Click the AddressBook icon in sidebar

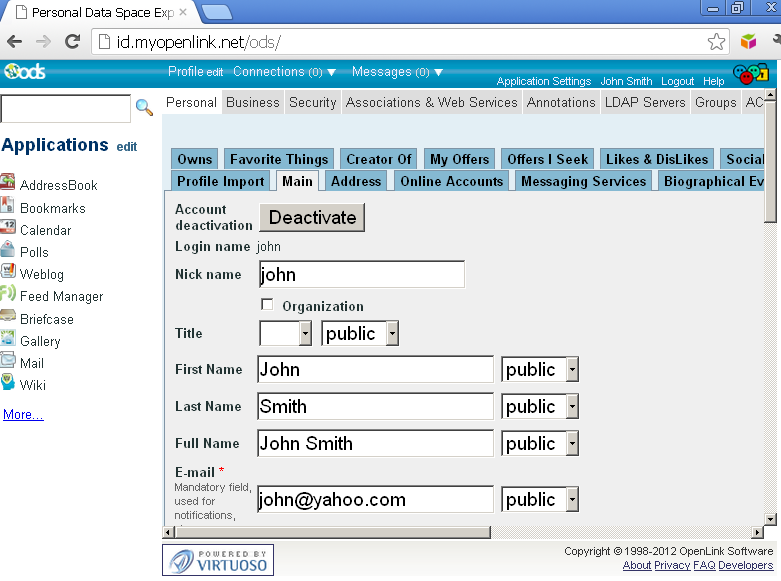8,184
